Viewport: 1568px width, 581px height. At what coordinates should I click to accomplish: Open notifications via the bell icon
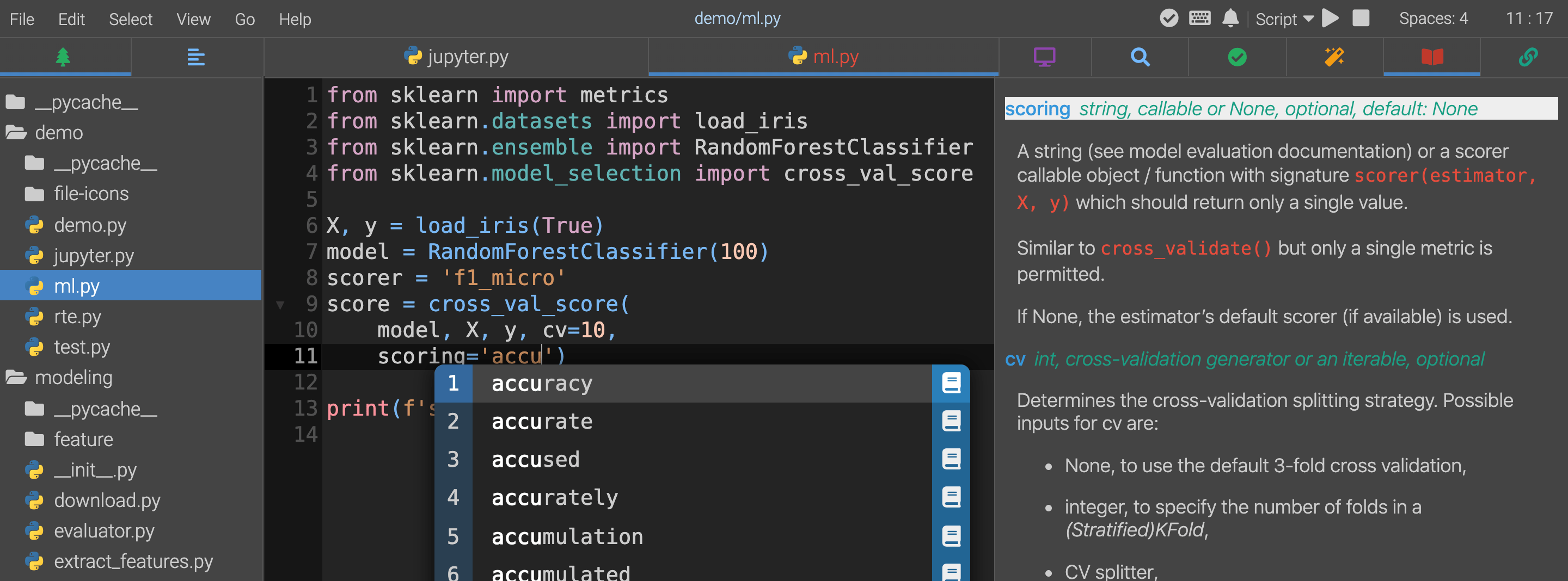click(x=1231, y=18)
